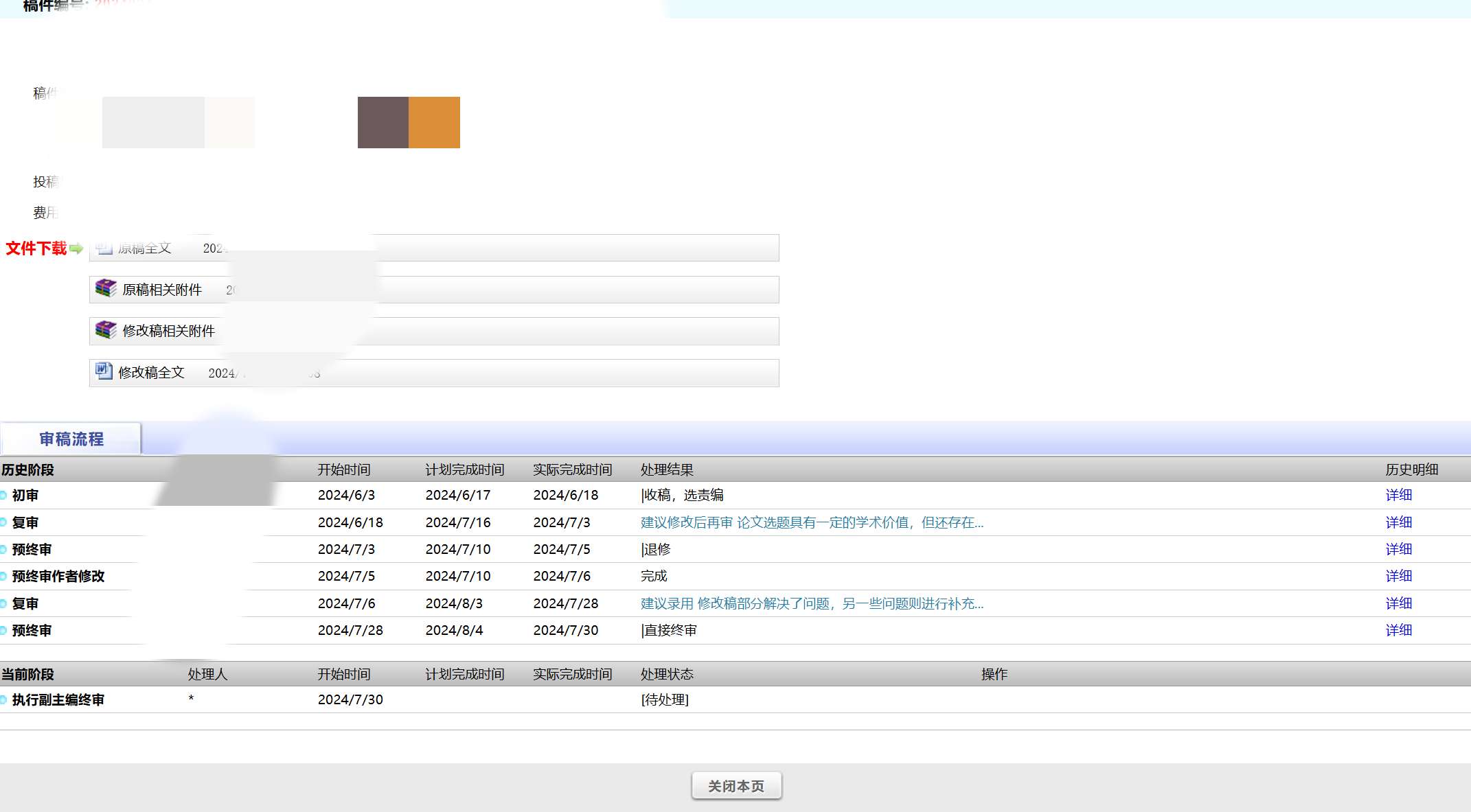Viewport: 1471px width, 812px height.
Task: Open 详细 for the last 预终审 row
Action: pos(1398,630)
